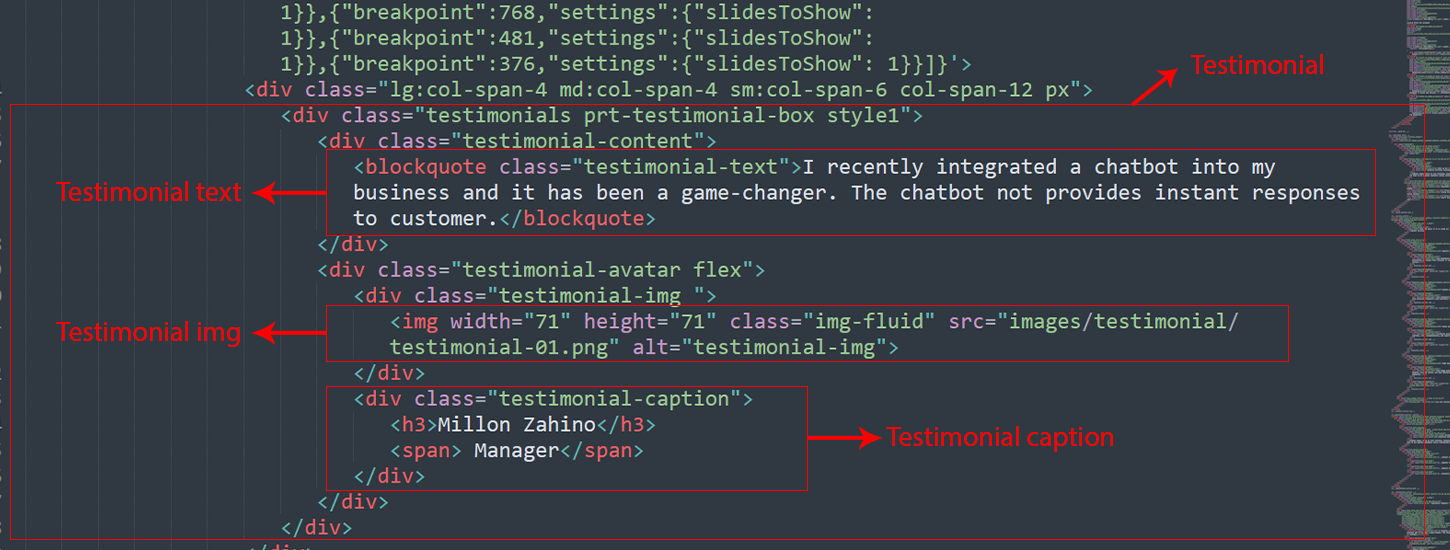This screenshot has width=1450, height=550.
Task: Click the word Manager inside the span
Action: point(516,451)
